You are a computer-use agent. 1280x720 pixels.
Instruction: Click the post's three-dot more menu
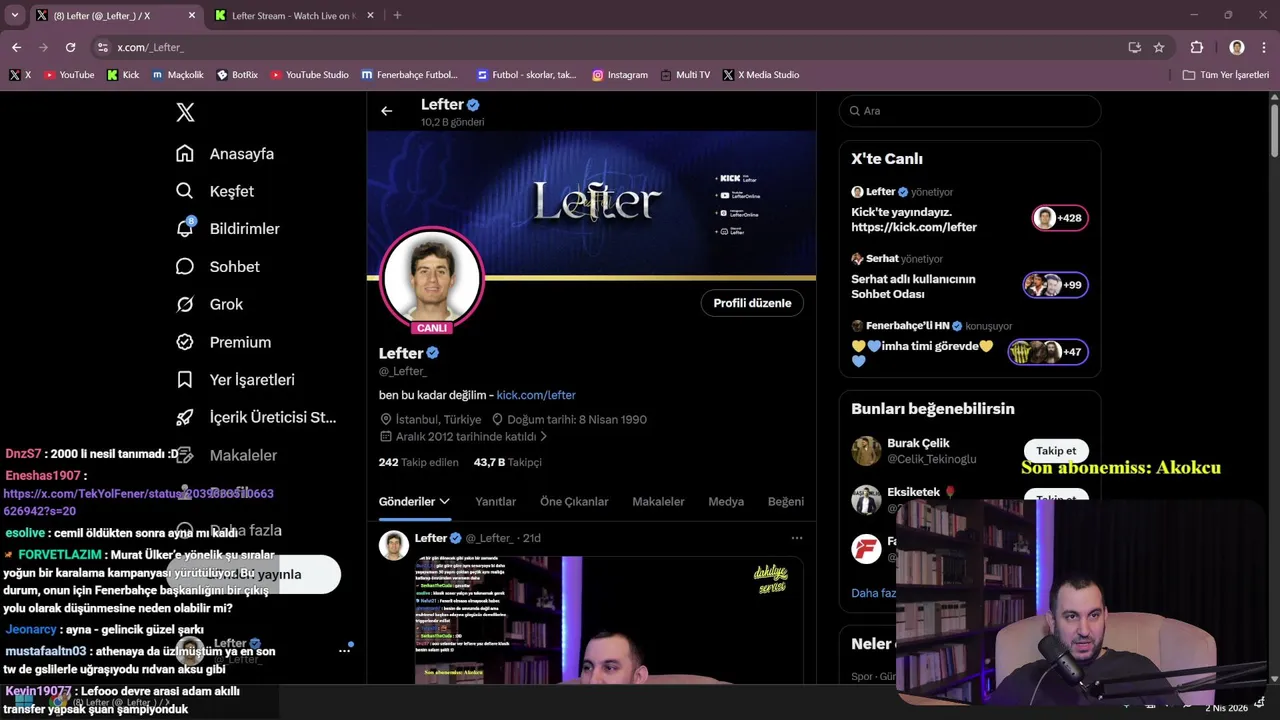tap(797, 538)
